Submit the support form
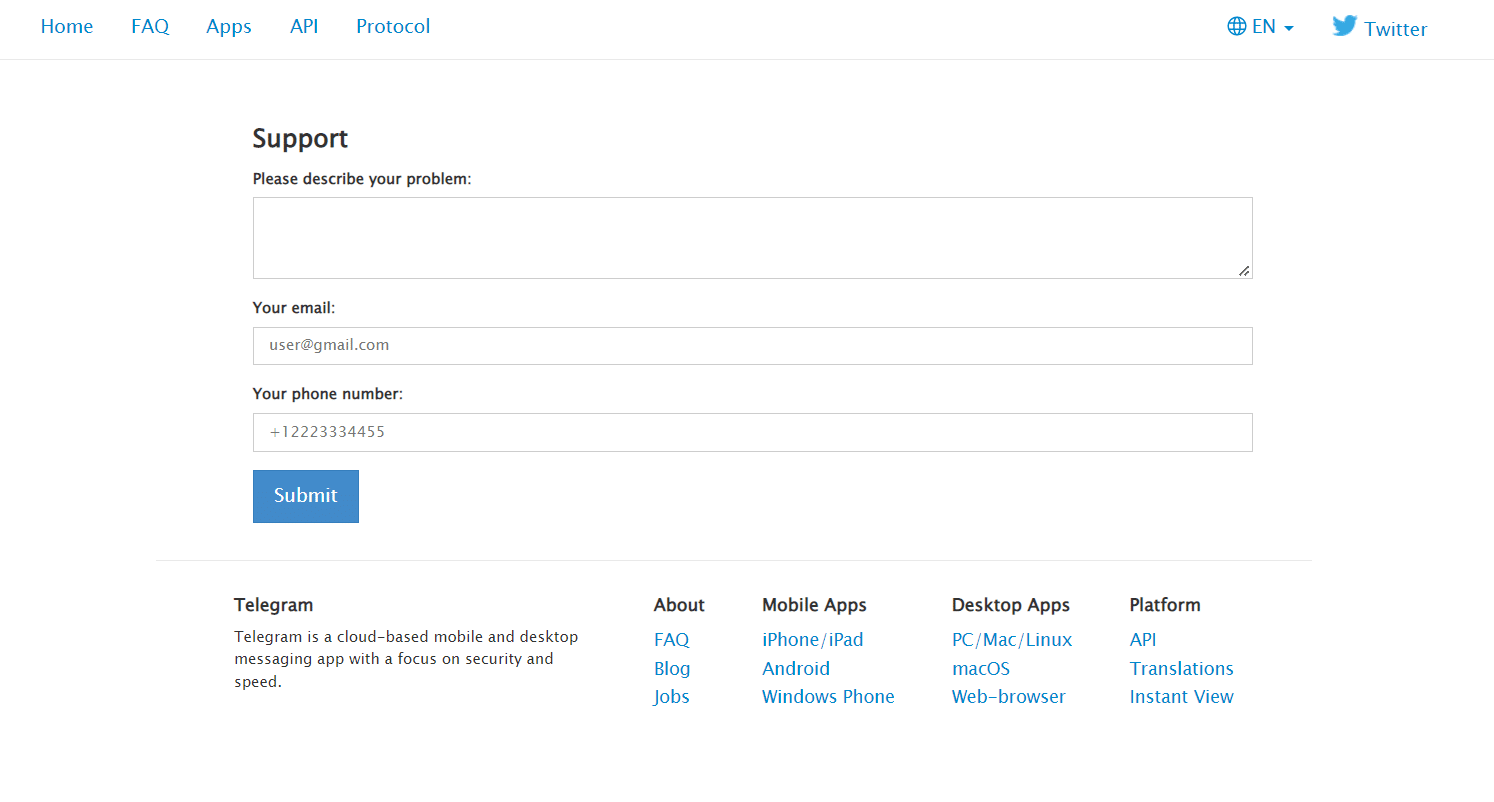Screen dimensions: 1494x802 click(x=306, y=496)
